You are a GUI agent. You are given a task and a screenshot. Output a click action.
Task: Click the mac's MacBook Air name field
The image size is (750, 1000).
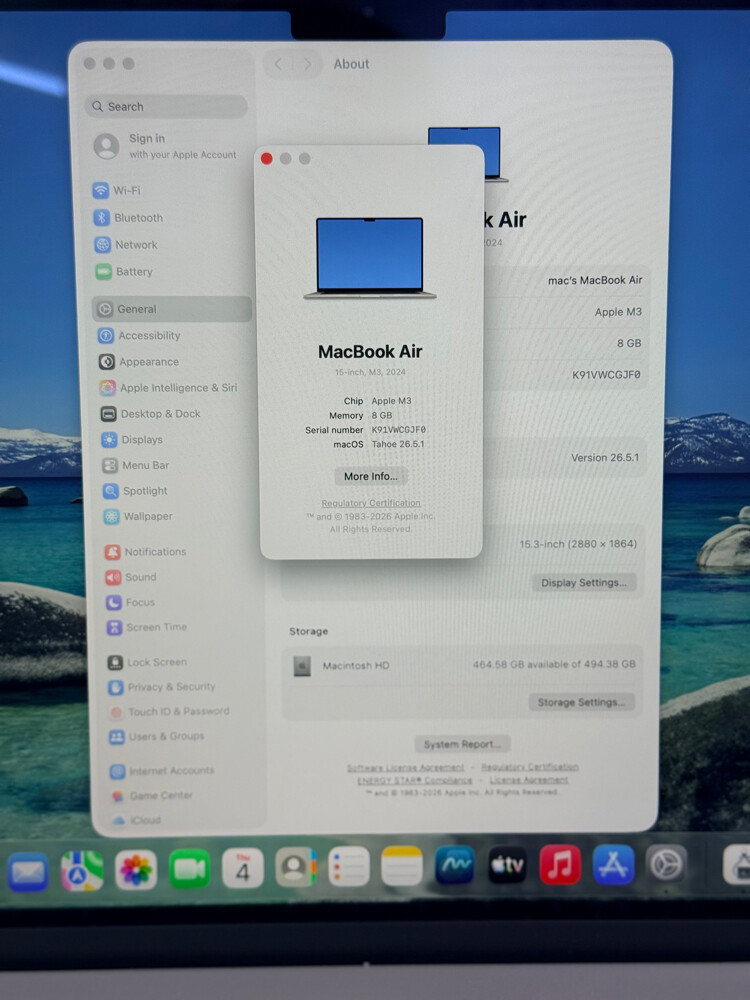(595, 280)
